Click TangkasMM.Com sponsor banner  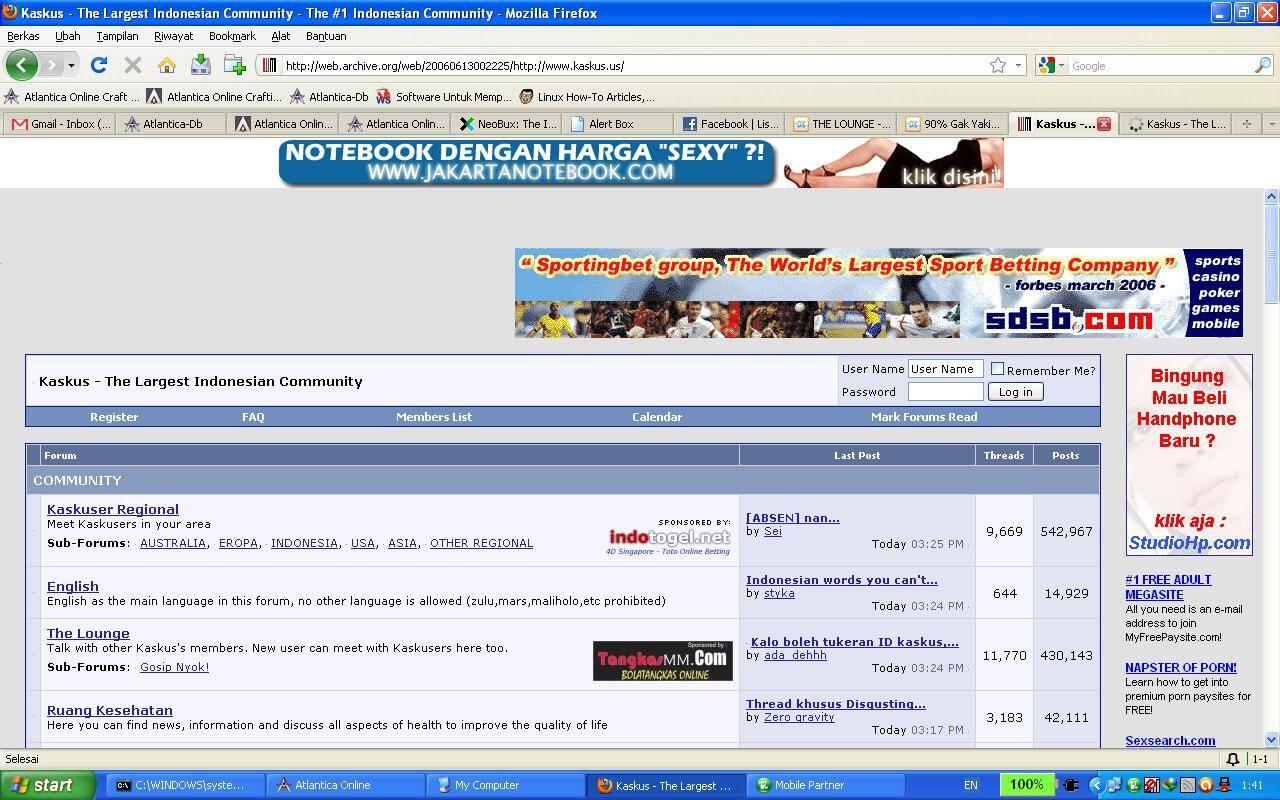click(x=663, y=661)
